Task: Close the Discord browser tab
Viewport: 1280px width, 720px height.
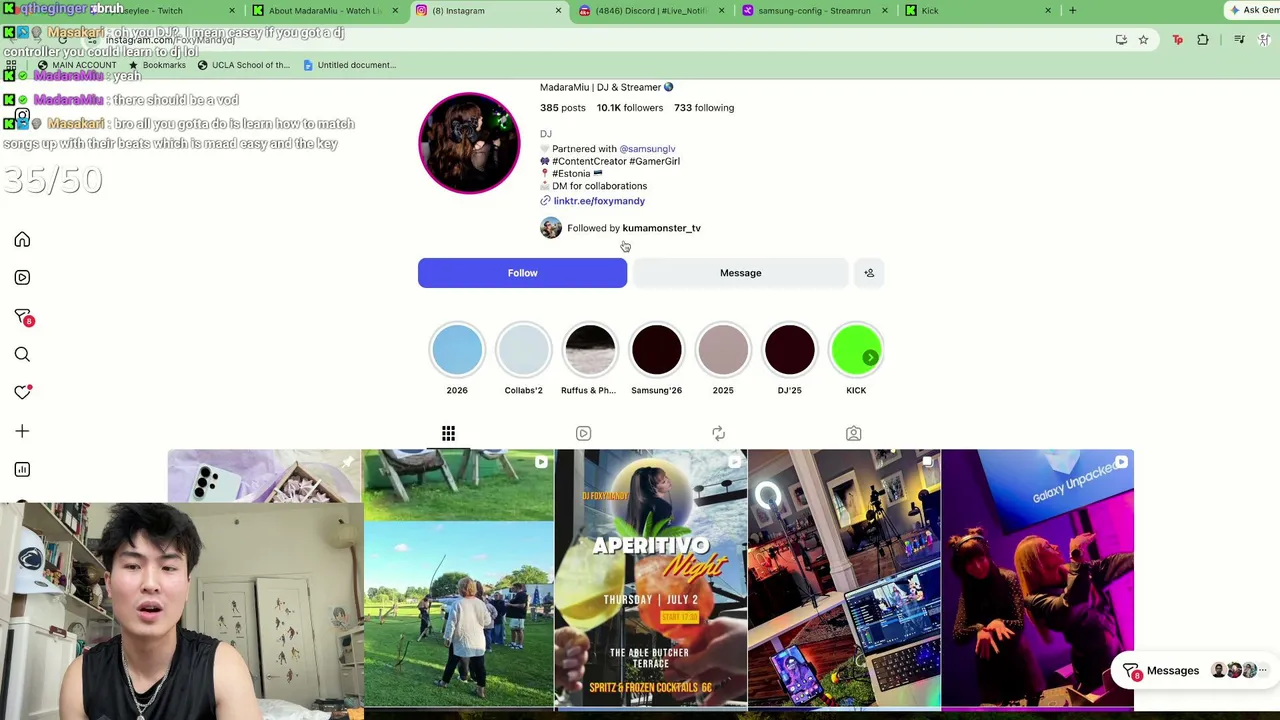Action: click(x=721, y=11)
